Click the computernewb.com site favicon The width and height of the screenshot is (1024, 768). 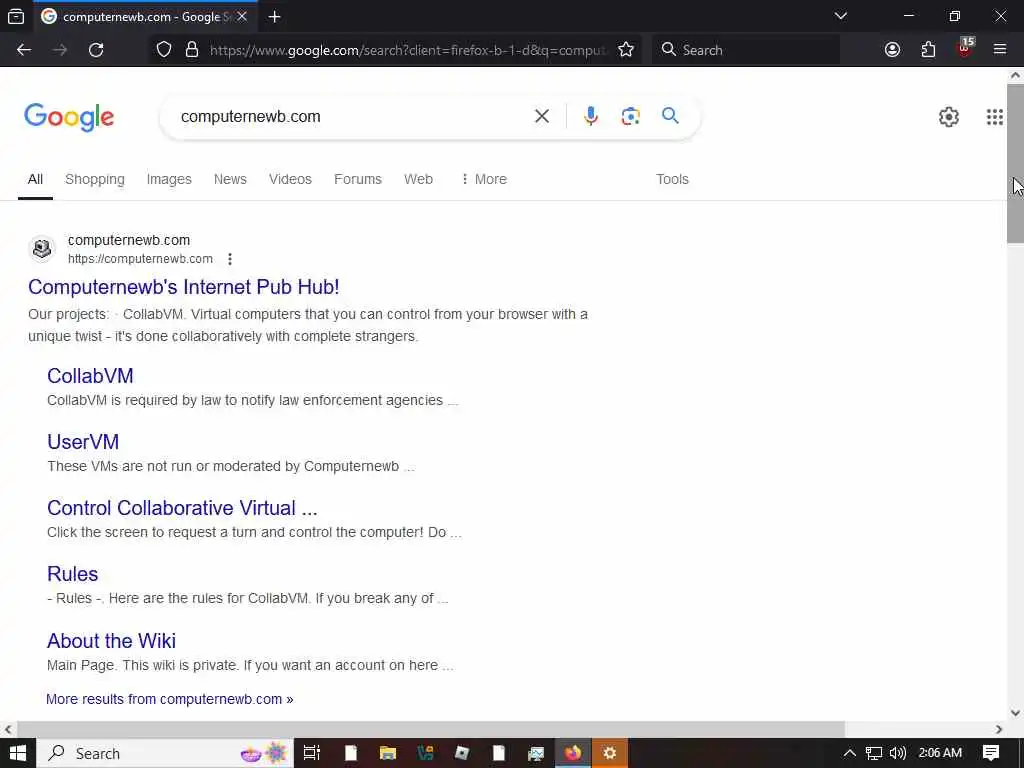pos(42,249)
